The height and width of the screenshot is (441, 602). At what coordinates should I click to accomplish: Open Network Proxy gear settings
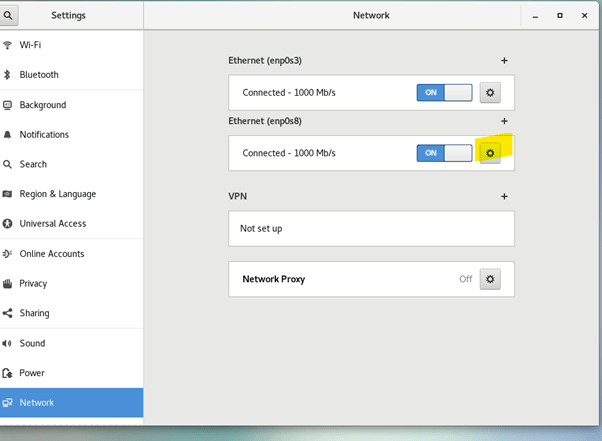tap(489, 279)
